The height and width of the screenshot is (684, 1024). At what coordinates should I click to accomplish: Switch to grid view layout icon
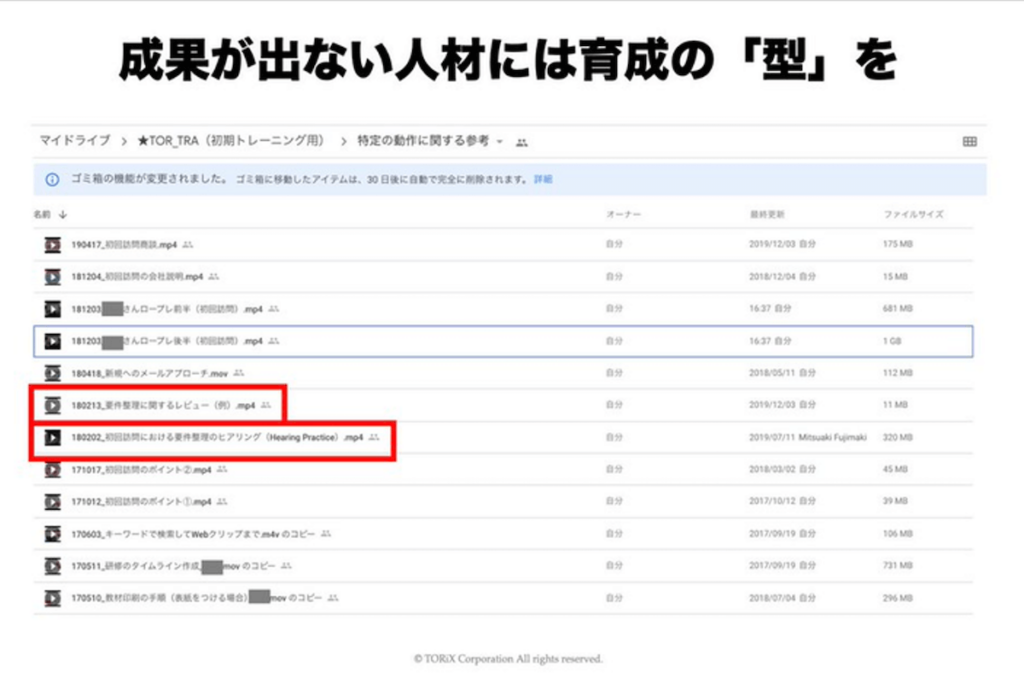click(969, 142)
